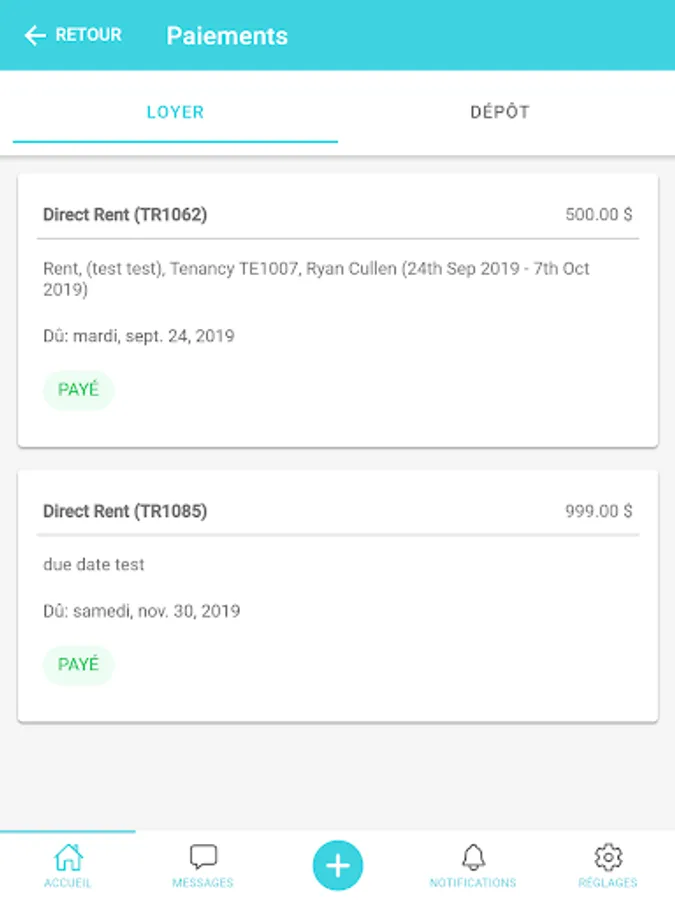Switch to the LOYER tab
Screen dimensions: 675x900
pyautogui.click(x=175, y=112)
